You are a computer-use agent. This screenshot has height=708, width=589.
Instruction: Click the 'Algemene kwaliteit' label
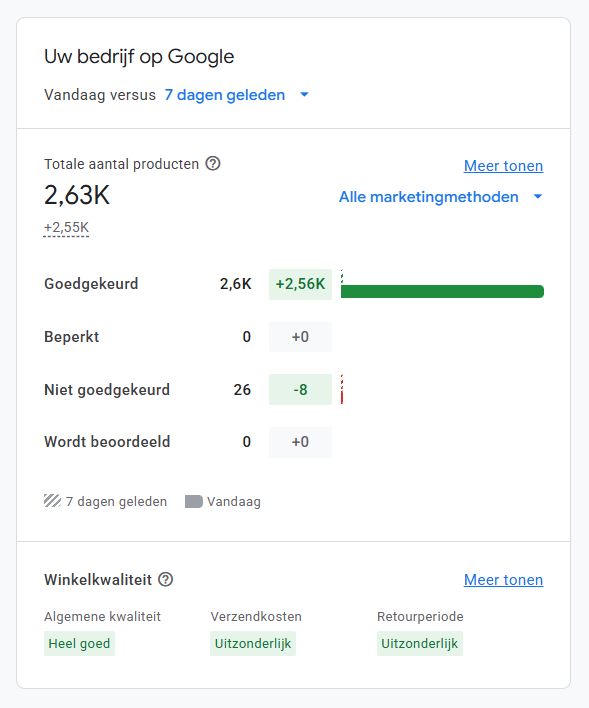103,617
